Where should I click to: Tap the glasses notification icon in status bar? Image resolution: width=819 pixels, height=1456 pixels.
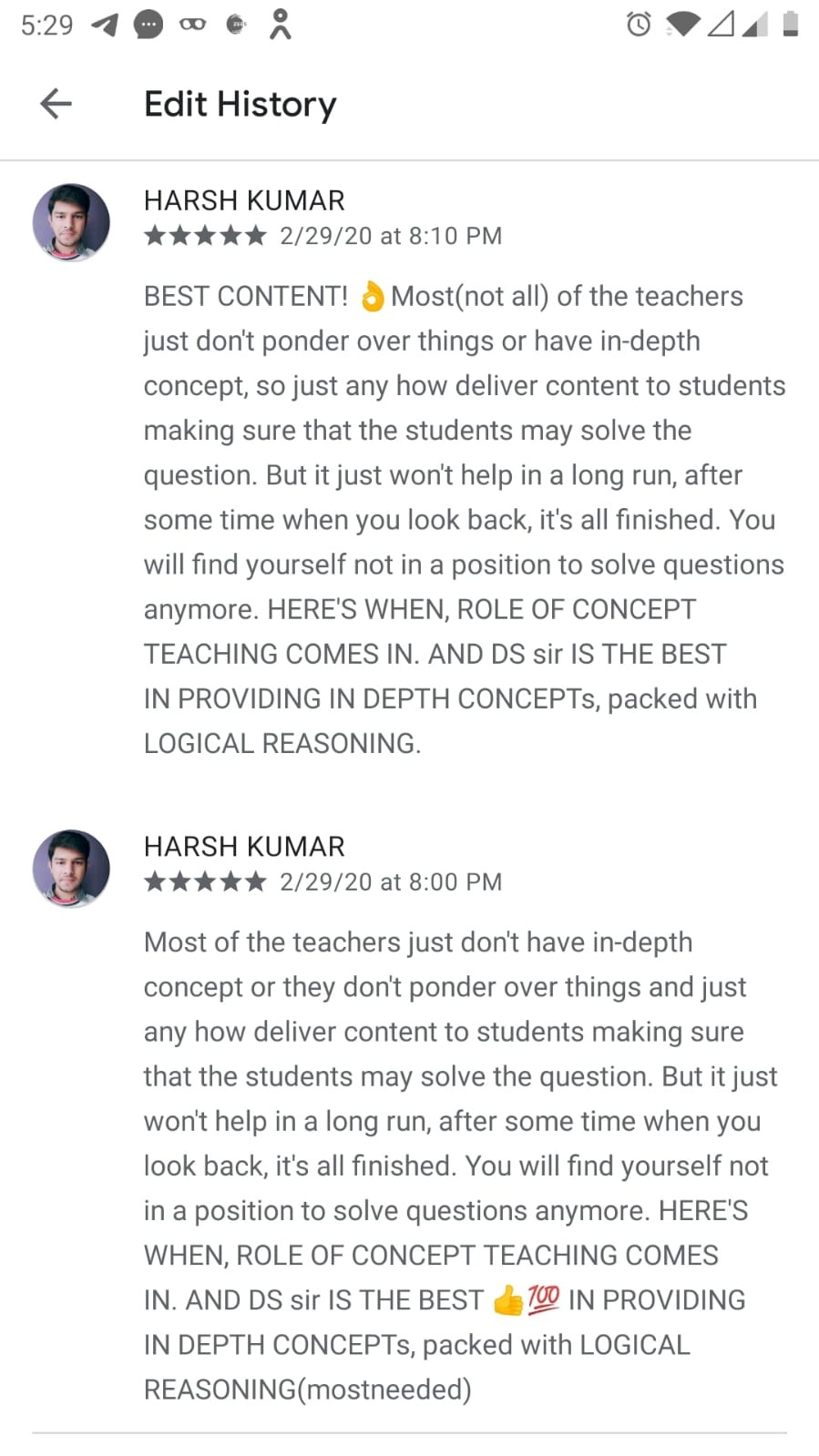pyautogui.click(x=192, y=25)
